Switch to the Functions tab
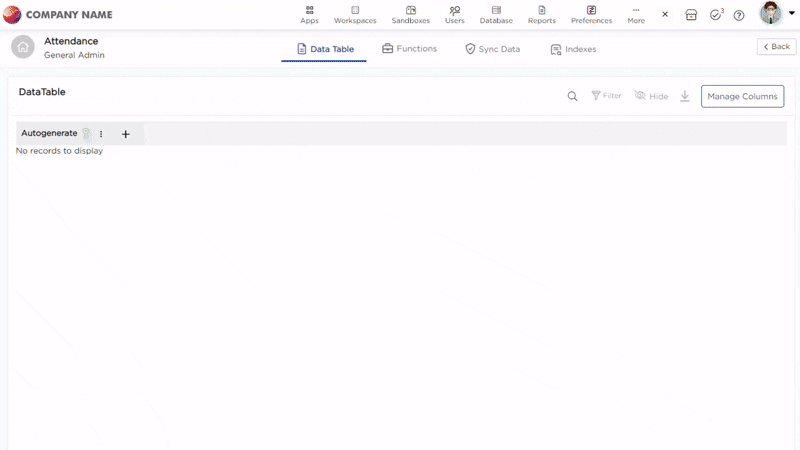The height and width of the screenshot is (450, 800). tap(409, 48)
